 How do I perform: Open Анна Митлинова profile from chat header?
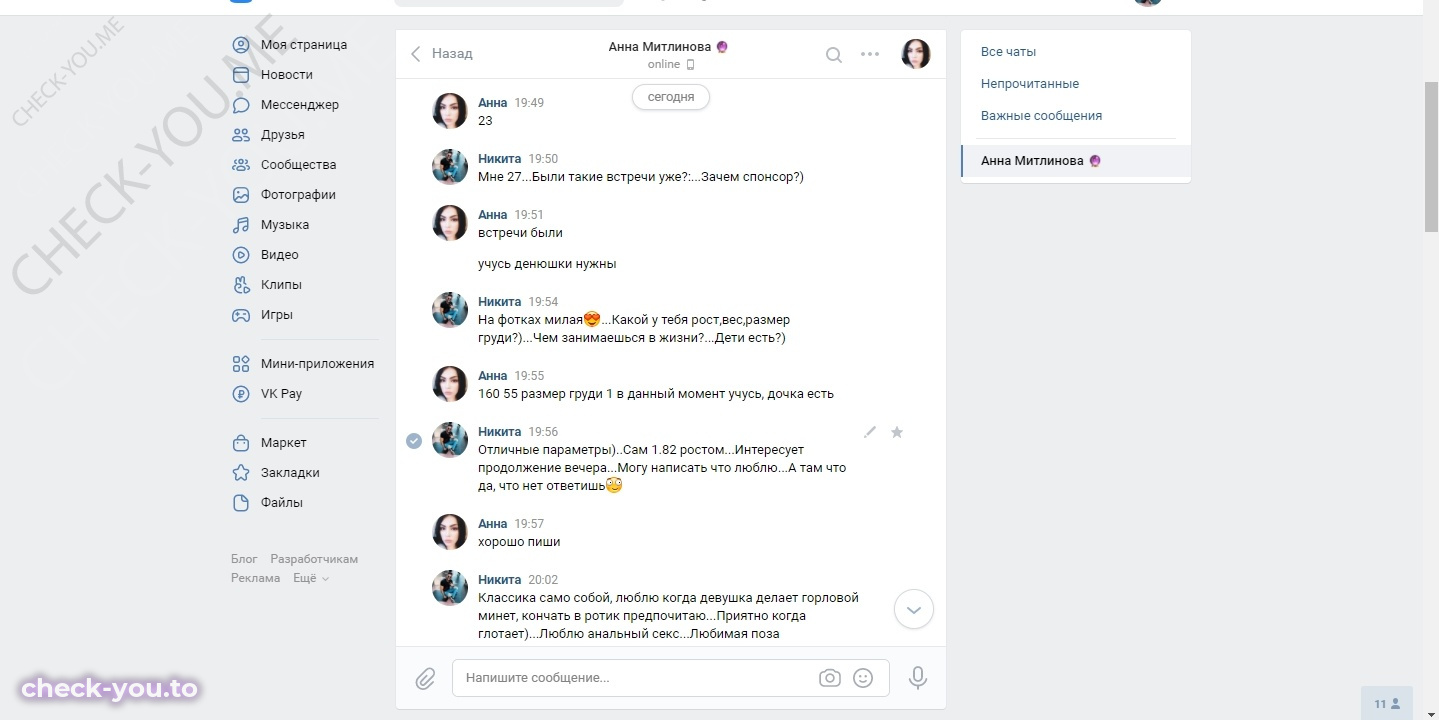pos(660,46)
